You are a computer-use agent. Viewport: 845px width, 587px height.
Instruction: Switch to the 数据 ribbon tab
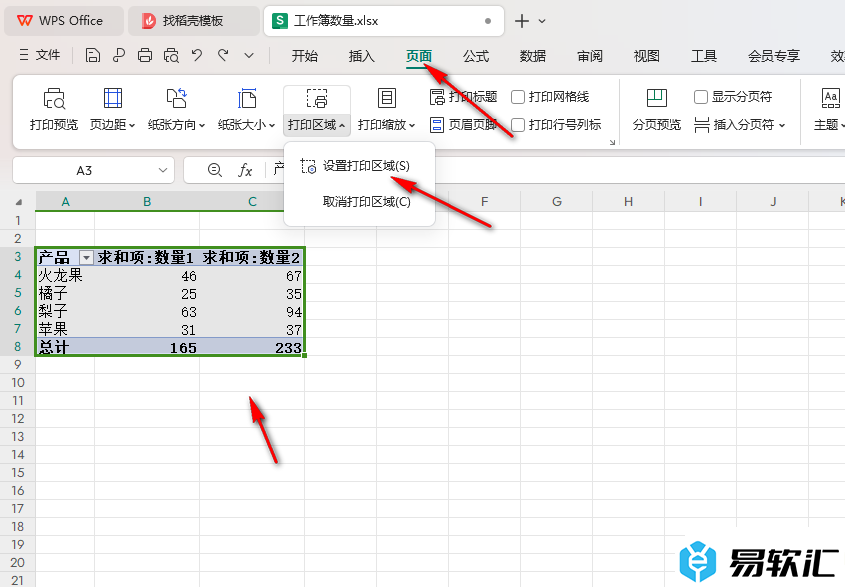532,56
